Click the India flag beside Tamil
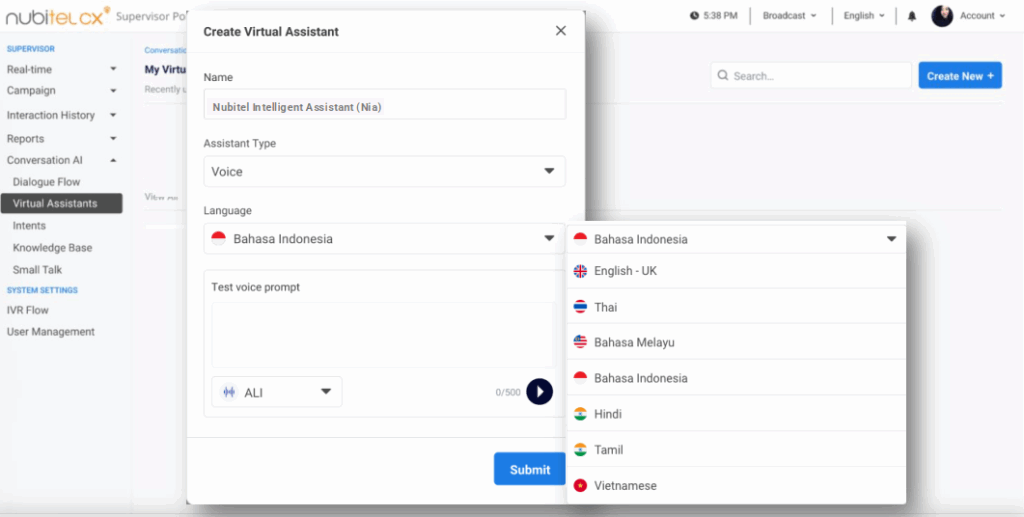Screen dimensions: 1024x517 tap(580, 450)
